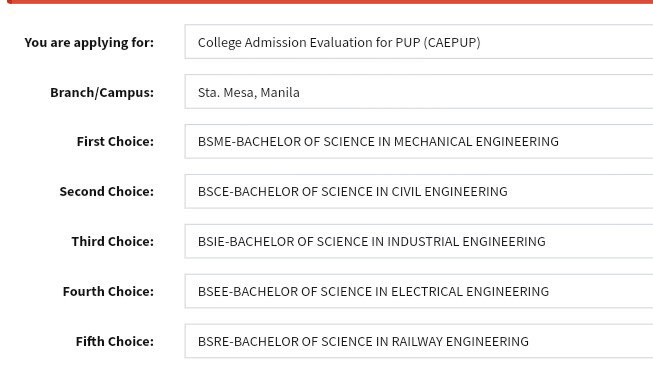The width and height of the screenshot is (653, 381).
Task: Click the 'You are applying for:' label
Action: coord(89,43)
